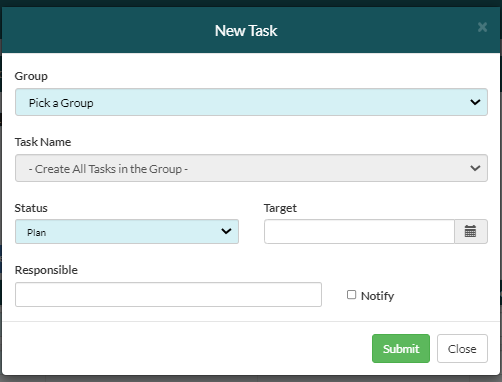Open the Pick a Group dropdown

coord(251,102)
